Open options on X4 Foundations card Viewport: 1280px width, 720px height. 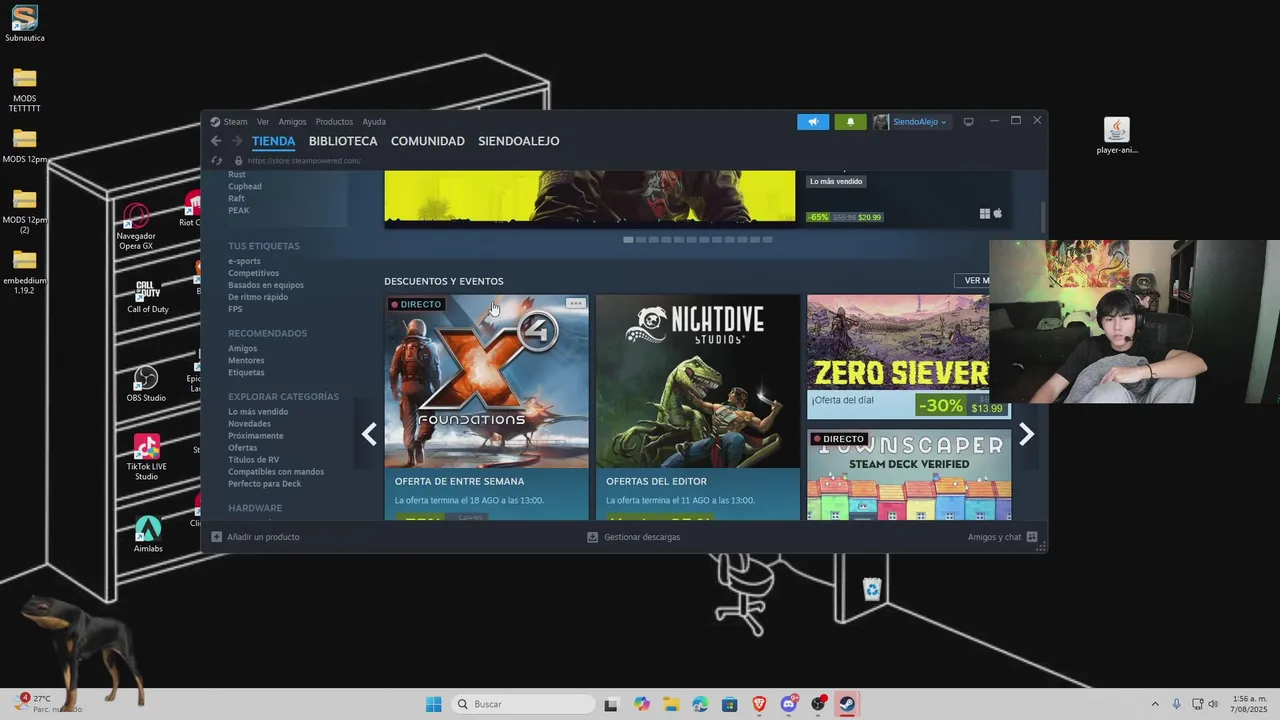[575, 303]
